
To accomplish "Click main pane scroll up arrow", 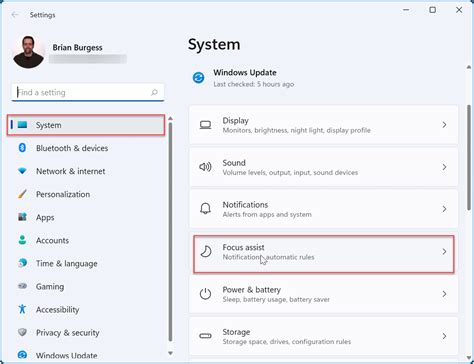I will click(x=469, y=67).
